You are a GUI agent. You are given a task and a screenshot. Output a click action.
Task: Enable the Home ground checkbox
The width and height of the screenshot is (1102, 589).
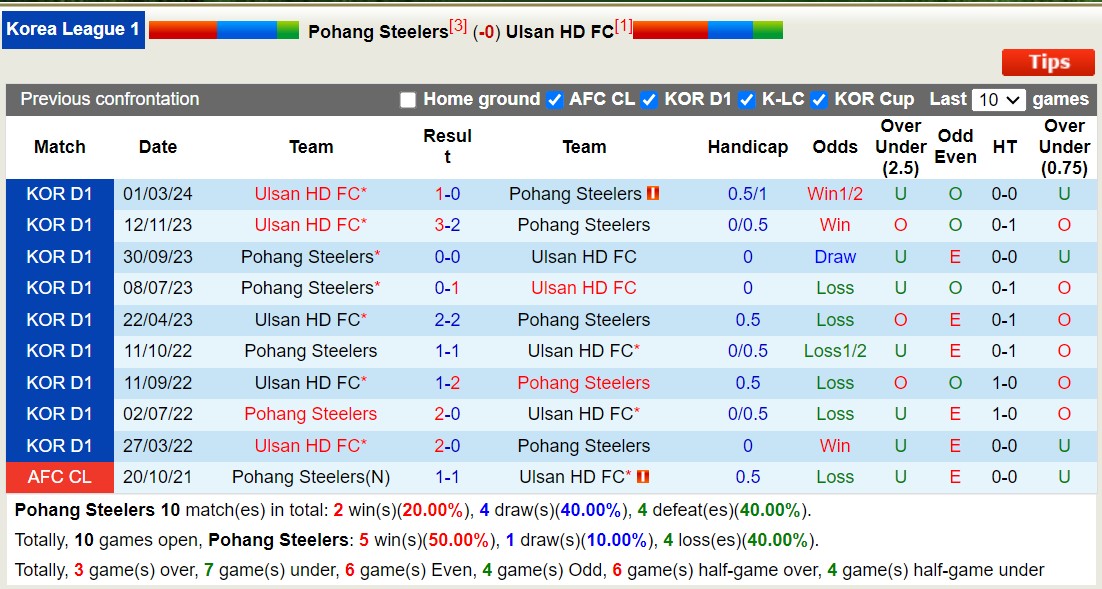tap(408, 99)
